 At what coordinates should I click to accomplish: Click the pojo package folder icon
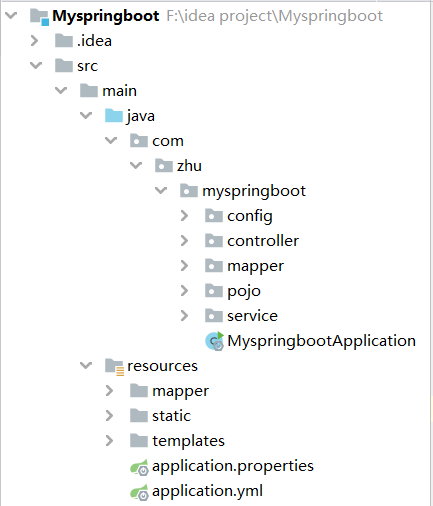[214, 291]
